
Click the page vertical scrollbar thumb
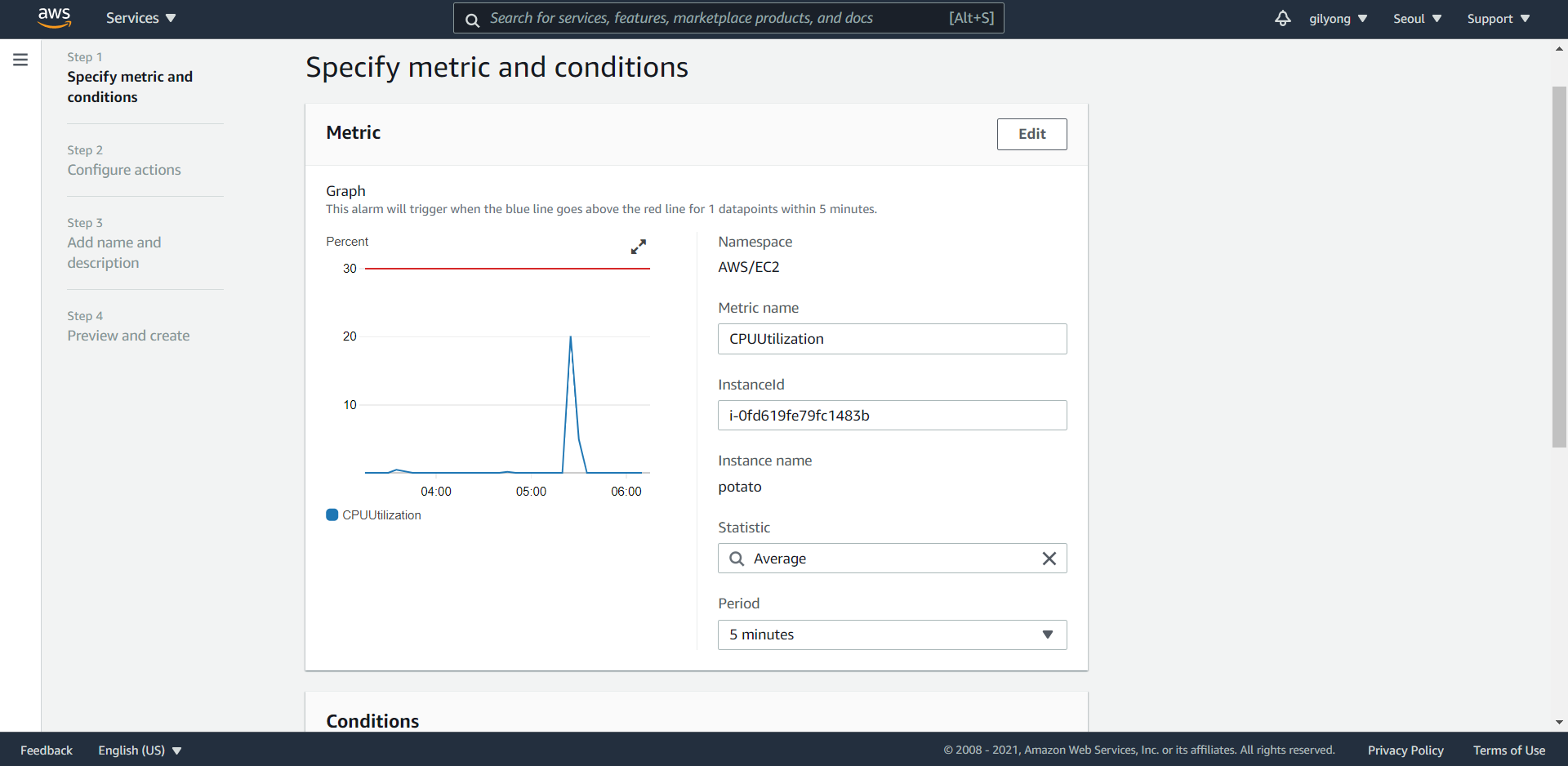point(1559,267)
